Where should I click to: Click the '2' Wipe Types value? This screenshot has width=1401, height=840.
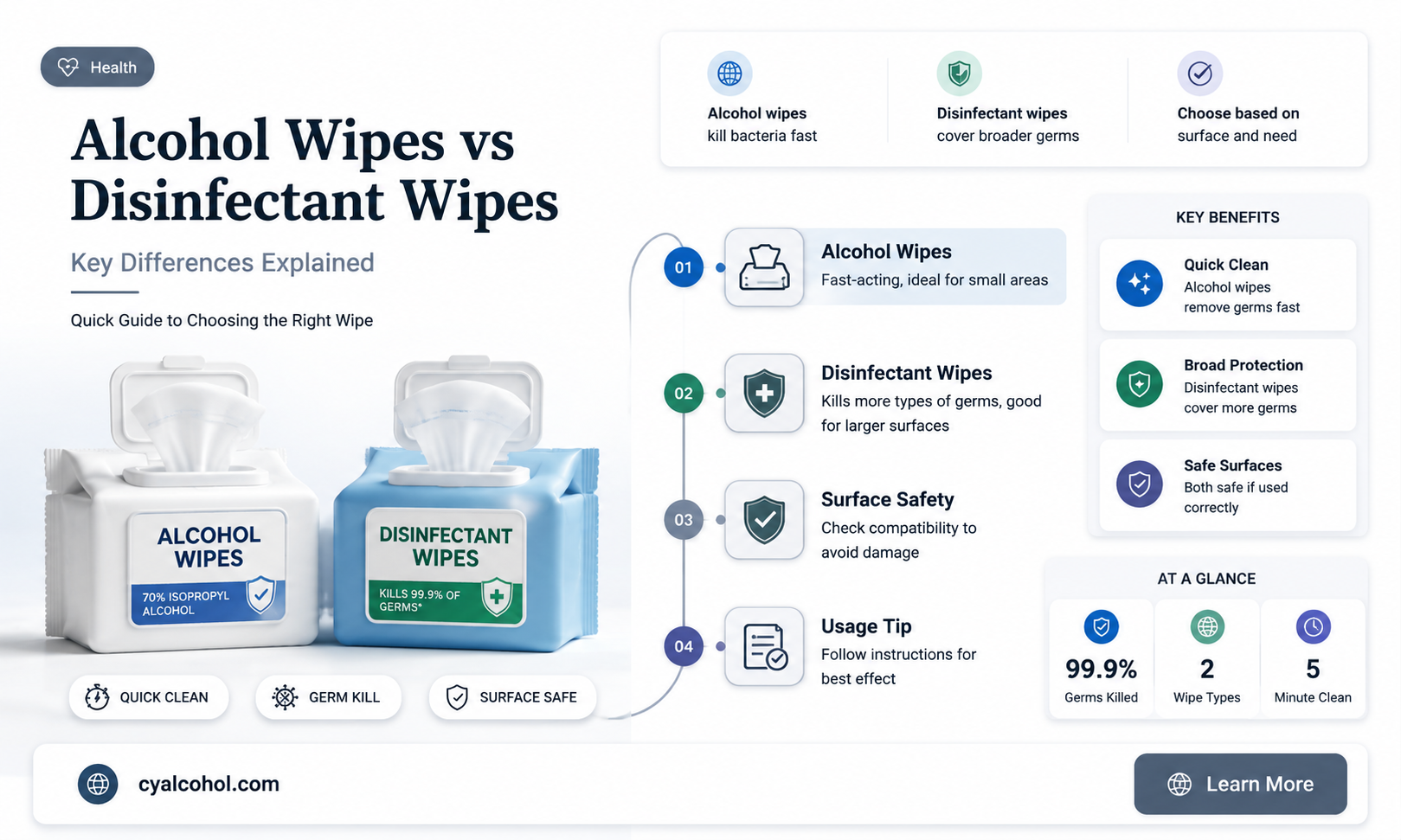coord(1207,669)
